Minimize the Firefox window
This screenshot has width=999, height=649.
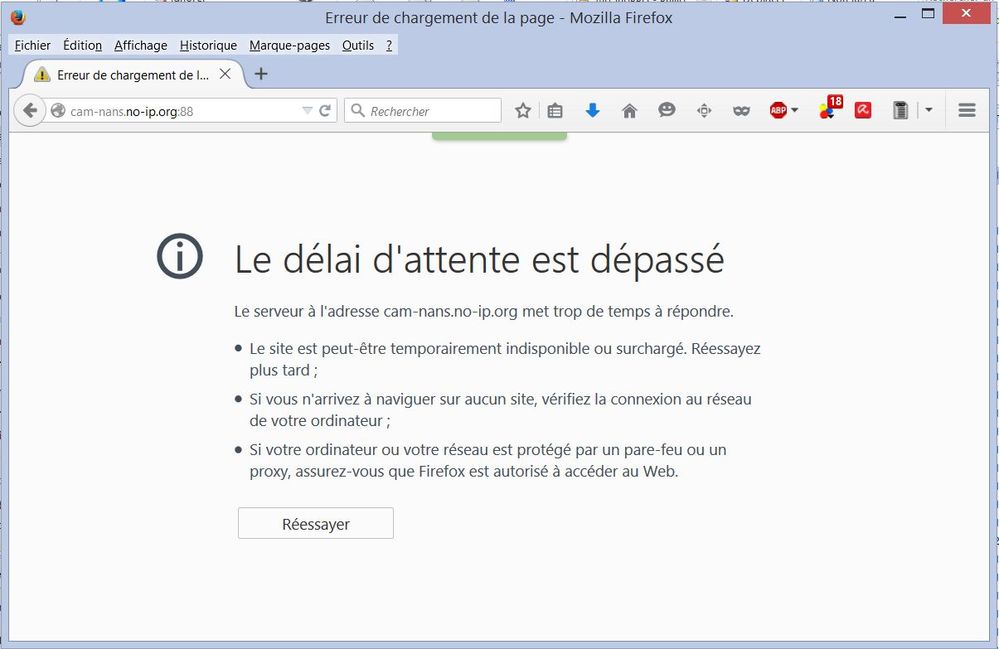[900, 17]
